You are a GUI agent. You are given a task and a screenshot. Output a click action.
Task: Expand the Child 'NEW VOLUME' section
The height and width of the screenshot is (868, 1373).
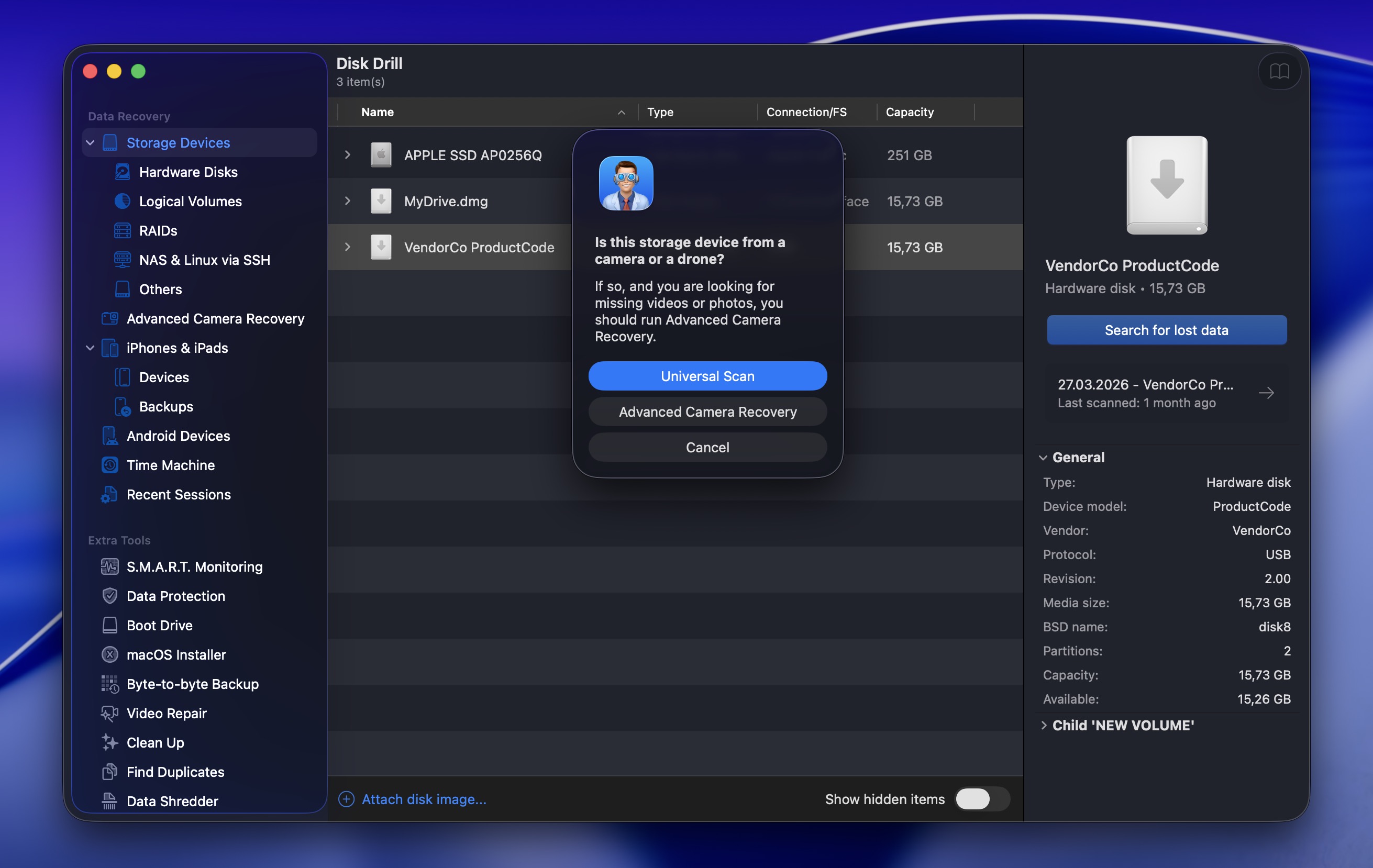point(1044,726)
